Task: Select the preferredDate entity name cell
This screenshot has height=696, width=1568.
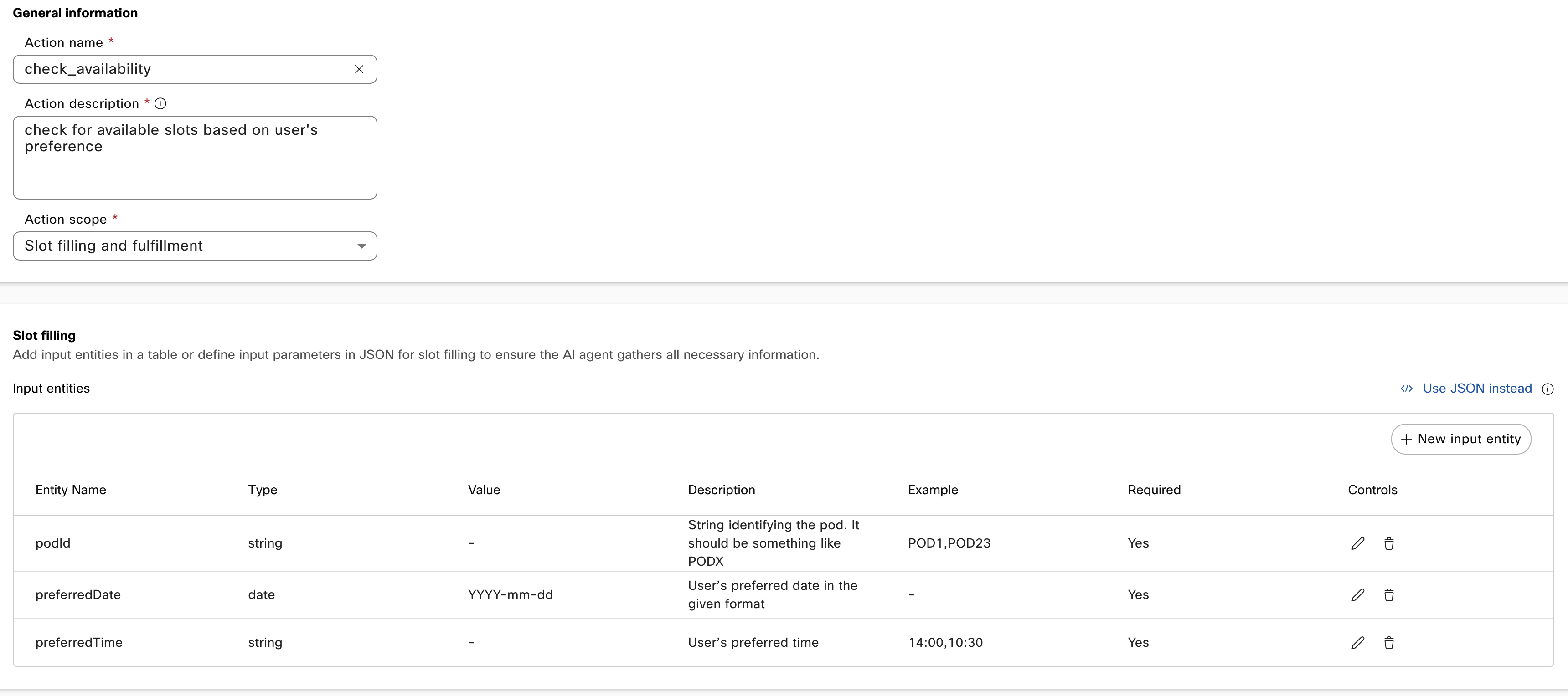Action: point(78,595)
